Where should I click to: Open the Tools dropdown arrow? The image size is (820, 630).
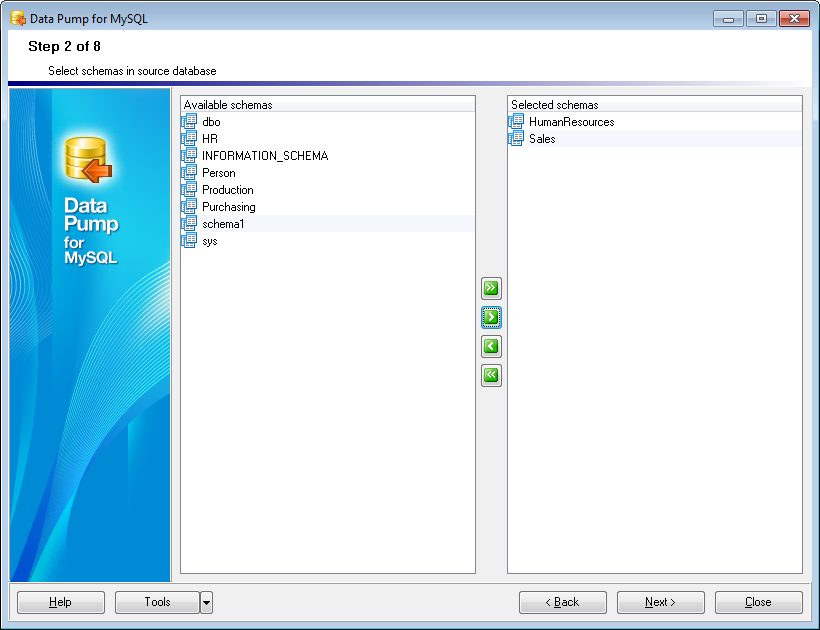tap(206, 602)
